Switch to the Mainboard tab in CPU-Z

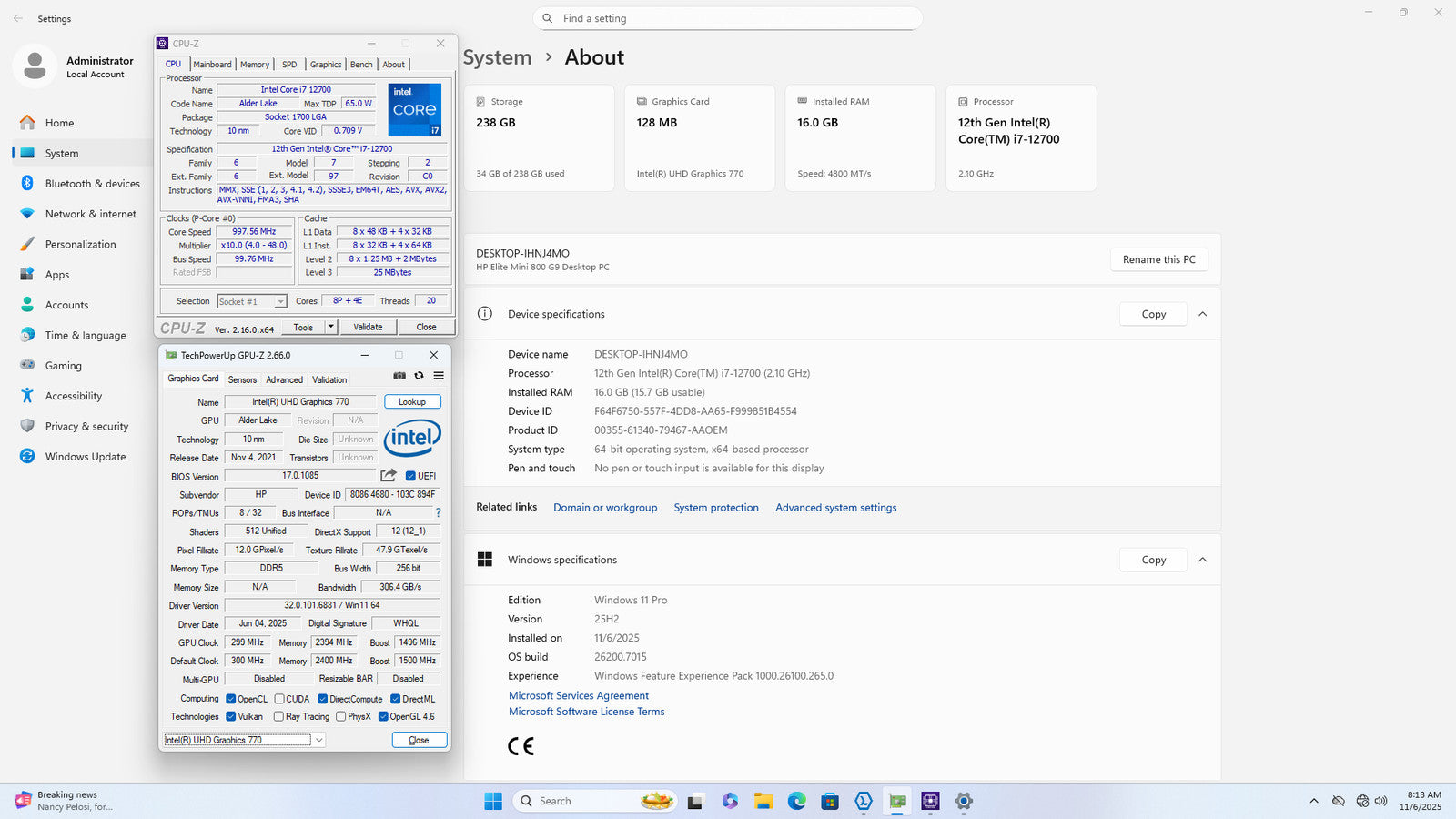point(212,65)
